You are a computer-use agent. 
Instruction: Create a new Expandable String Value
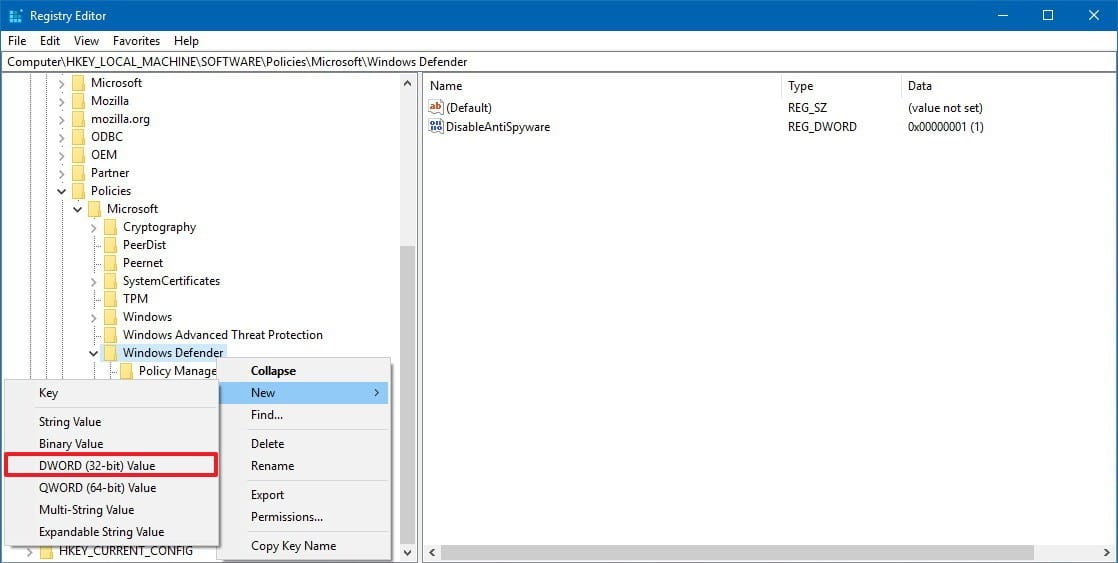[x=111, y=532]
